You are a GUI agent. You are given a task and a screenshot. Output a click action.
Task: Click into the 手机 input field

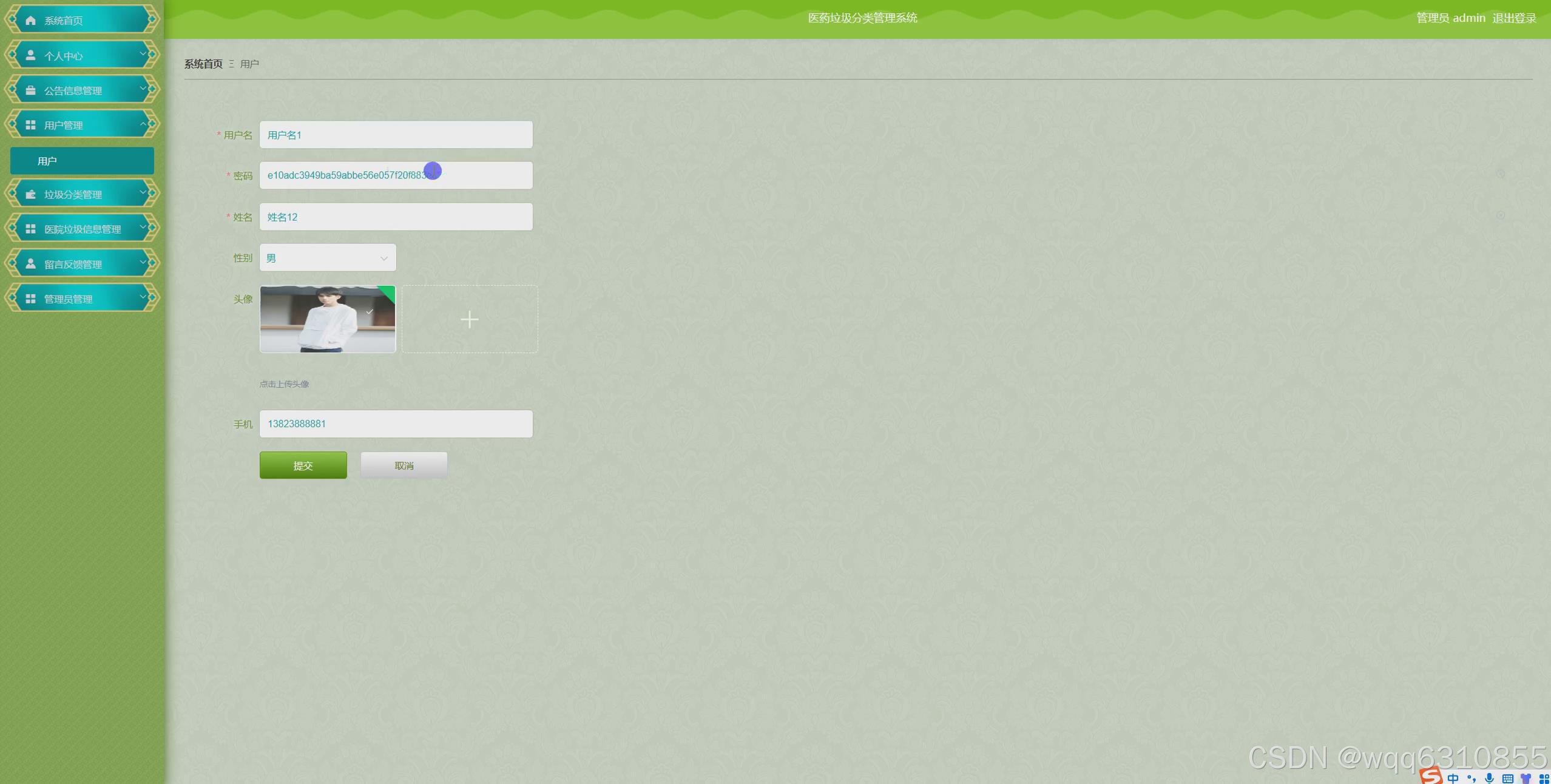click(396, 424)
